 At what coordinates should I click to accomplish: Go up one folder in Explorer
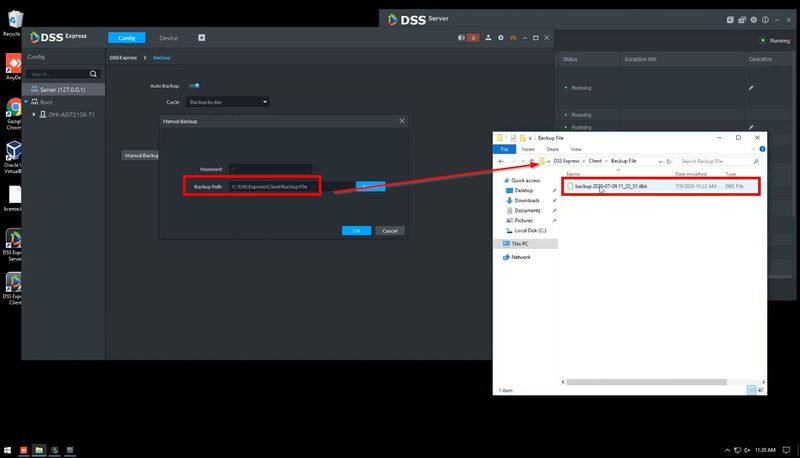pos(532,161)
